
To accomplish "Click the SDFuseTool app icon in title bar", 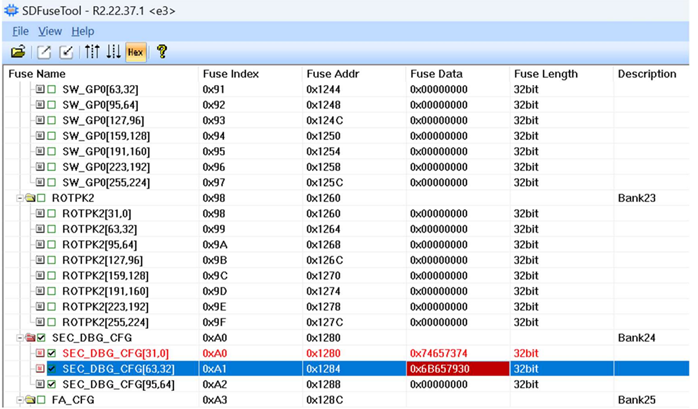I will point(12,10).
